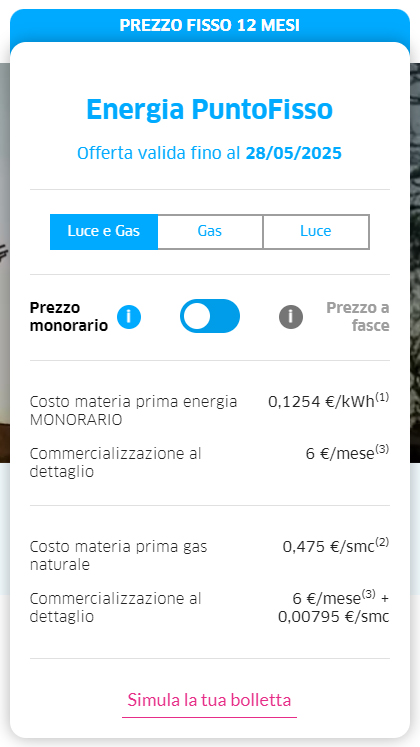
Task: Open the Simula la tua bolletta link
Action: pyautogui.click(x=210, y=700)
